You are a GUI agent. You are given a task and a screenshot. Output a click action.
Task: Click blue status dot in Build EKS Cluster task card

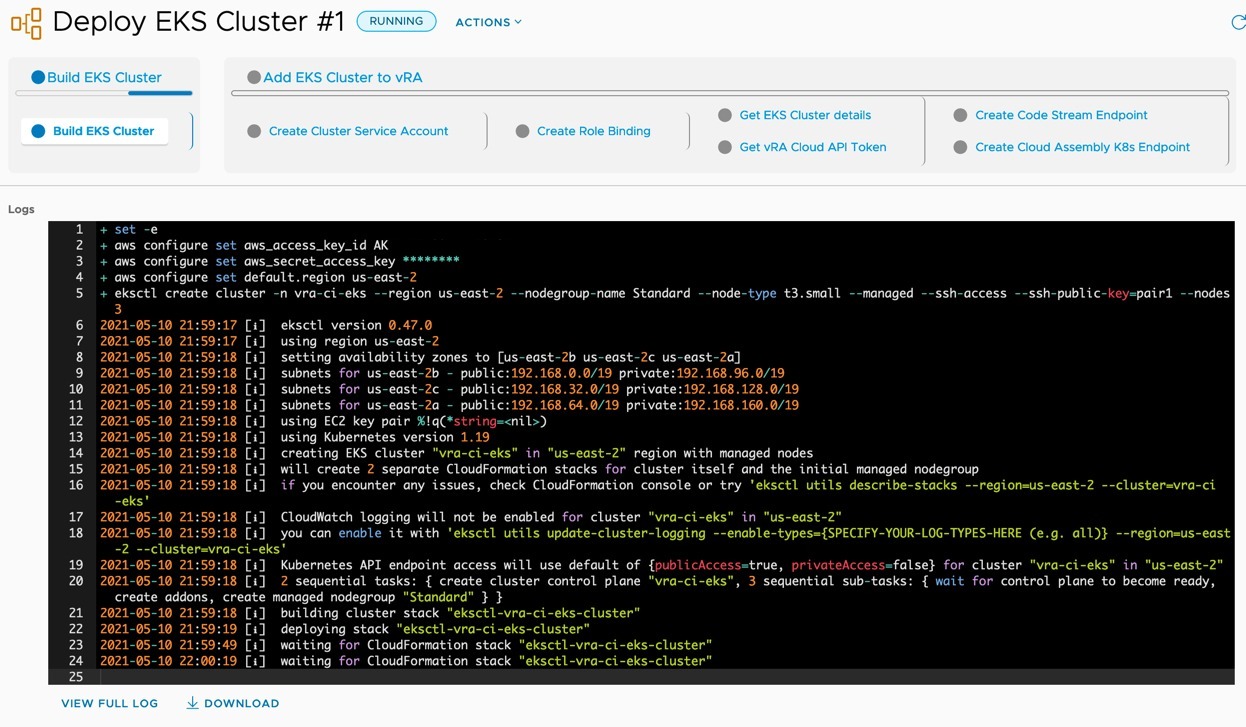[x=38, y=131]
